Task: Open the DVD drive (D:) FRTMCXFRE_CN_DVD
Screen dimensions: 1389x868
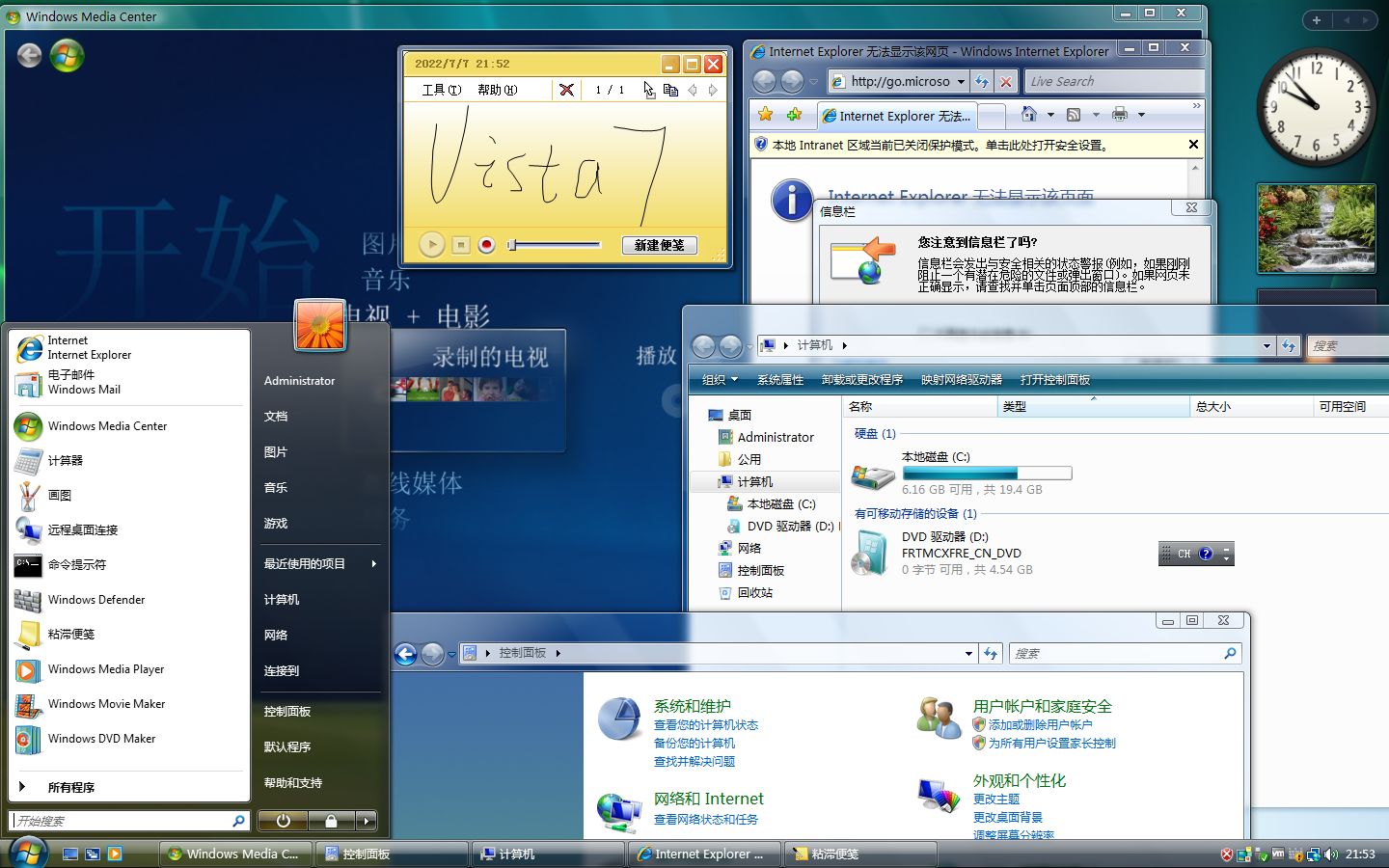Action: [868, 553]
